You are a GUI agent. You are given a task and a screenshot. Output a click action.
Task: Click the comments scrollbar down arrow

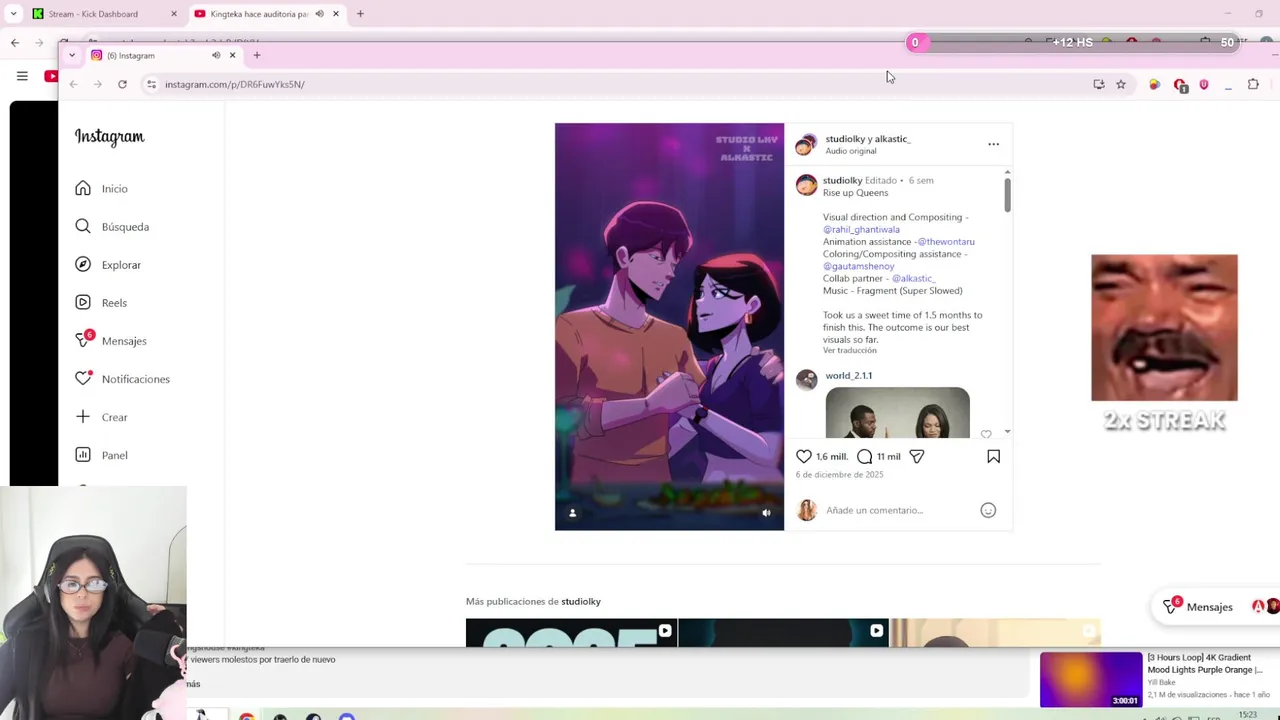click(x=1007, y=432)
